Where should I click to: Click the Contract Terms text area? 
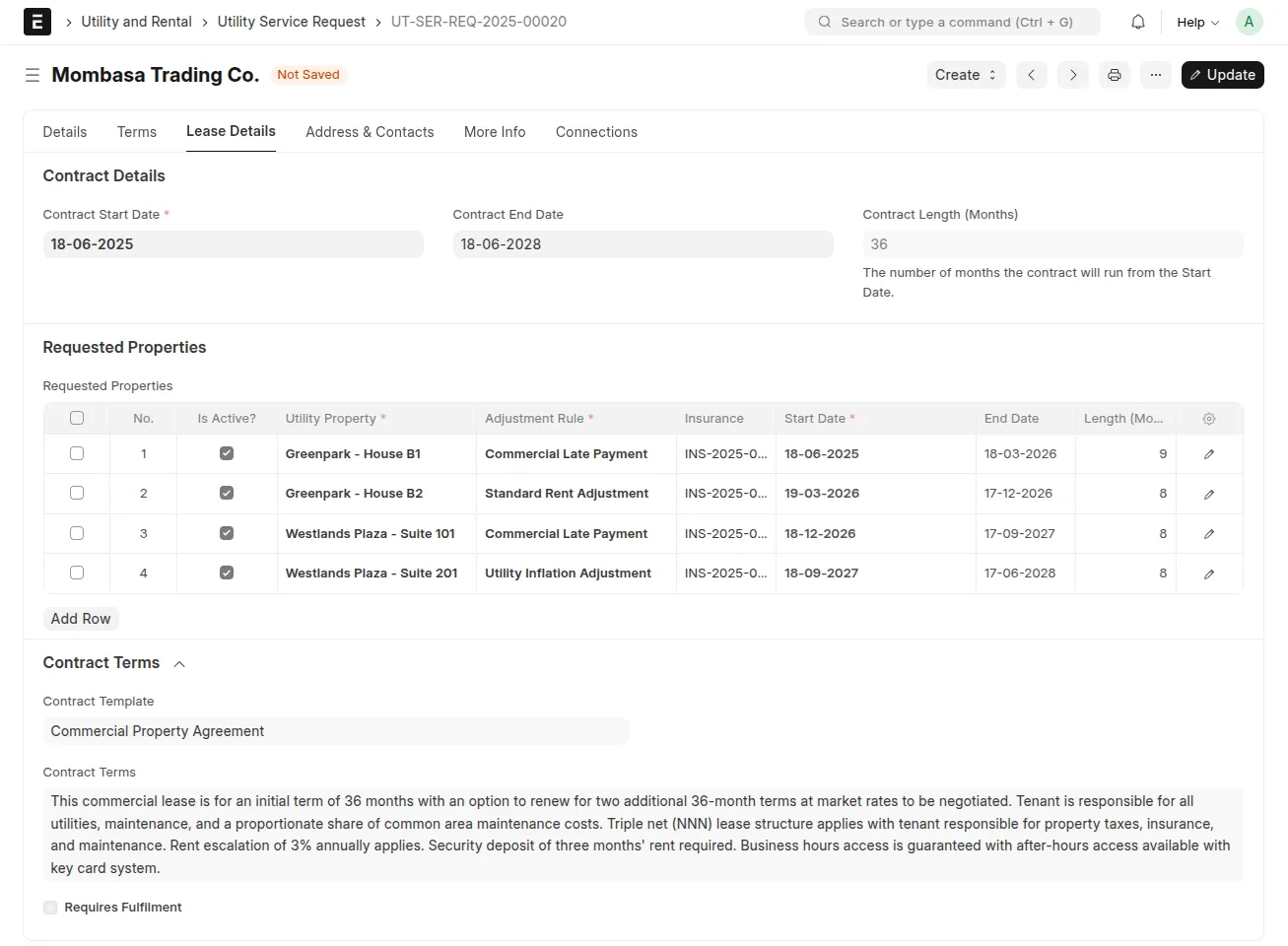coord(644,835)
